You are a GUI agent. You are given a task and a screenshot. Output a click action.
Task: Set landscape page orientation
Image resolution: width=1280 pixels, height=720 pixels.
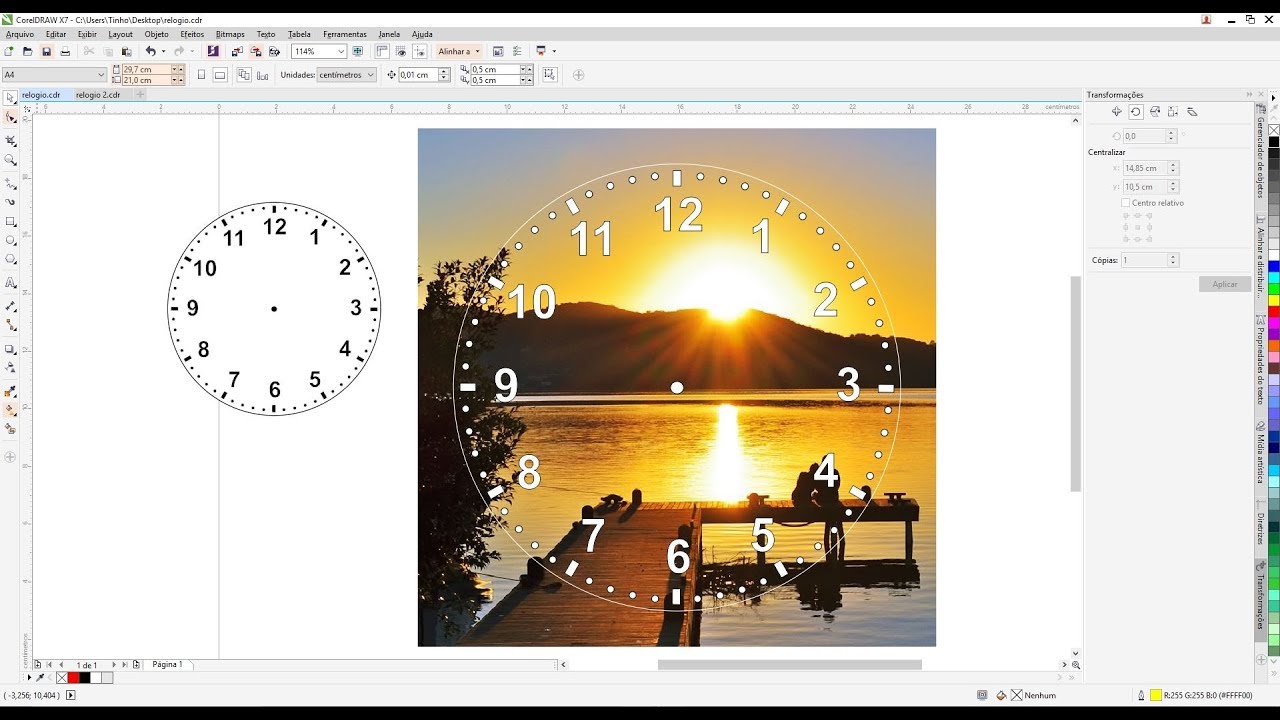point(220,75)
